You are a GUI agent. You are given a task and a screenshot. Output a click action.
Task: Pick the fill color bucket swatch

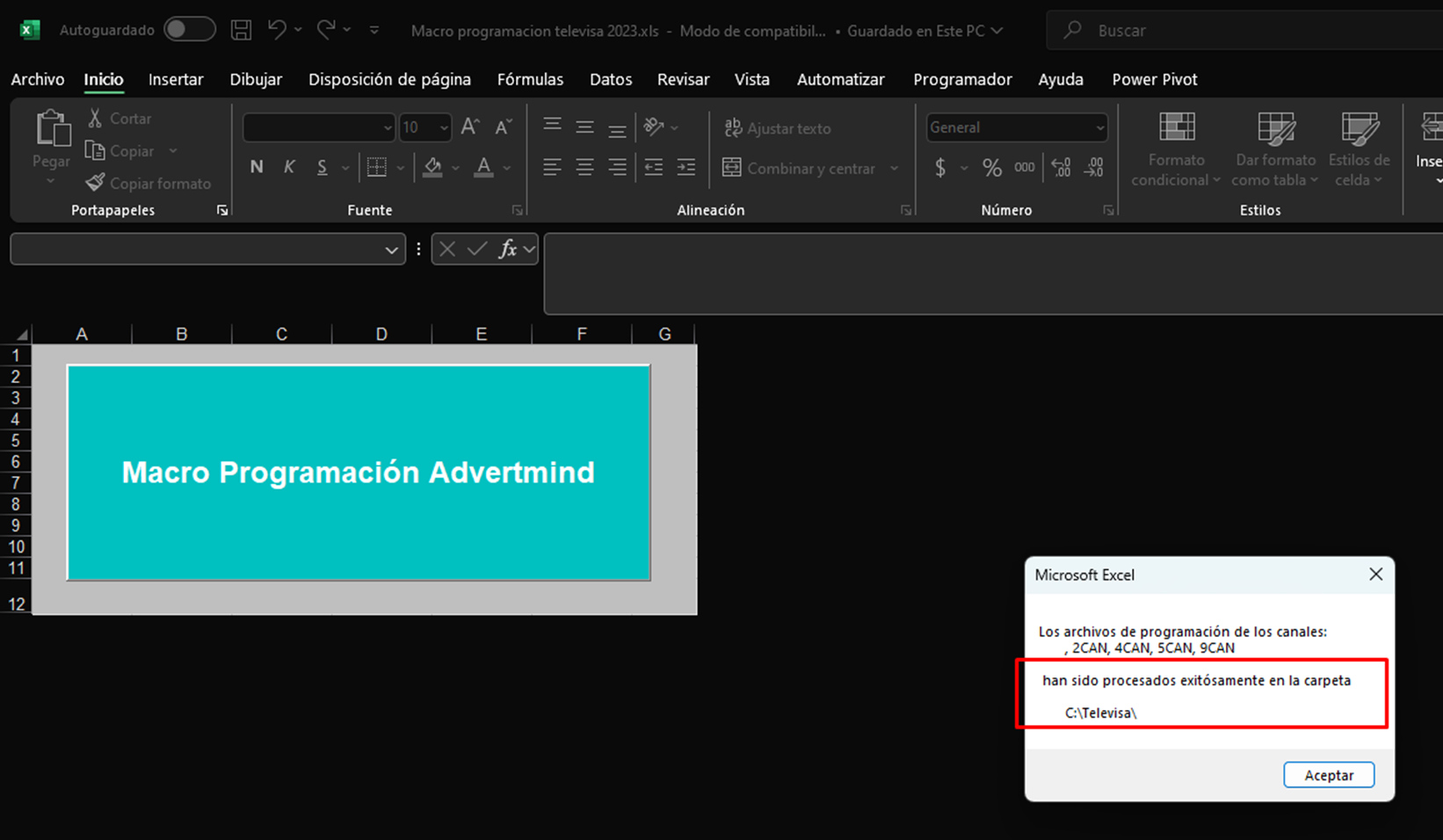432,167
